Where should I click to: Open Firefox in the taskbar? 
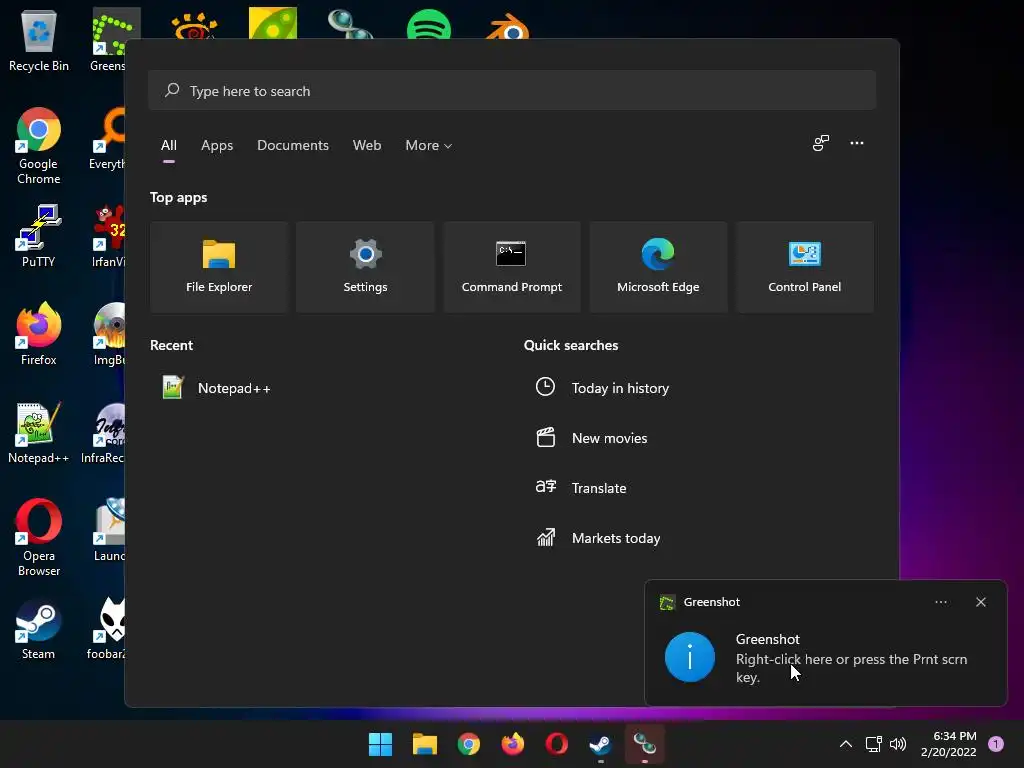click(x=513, y=744)
